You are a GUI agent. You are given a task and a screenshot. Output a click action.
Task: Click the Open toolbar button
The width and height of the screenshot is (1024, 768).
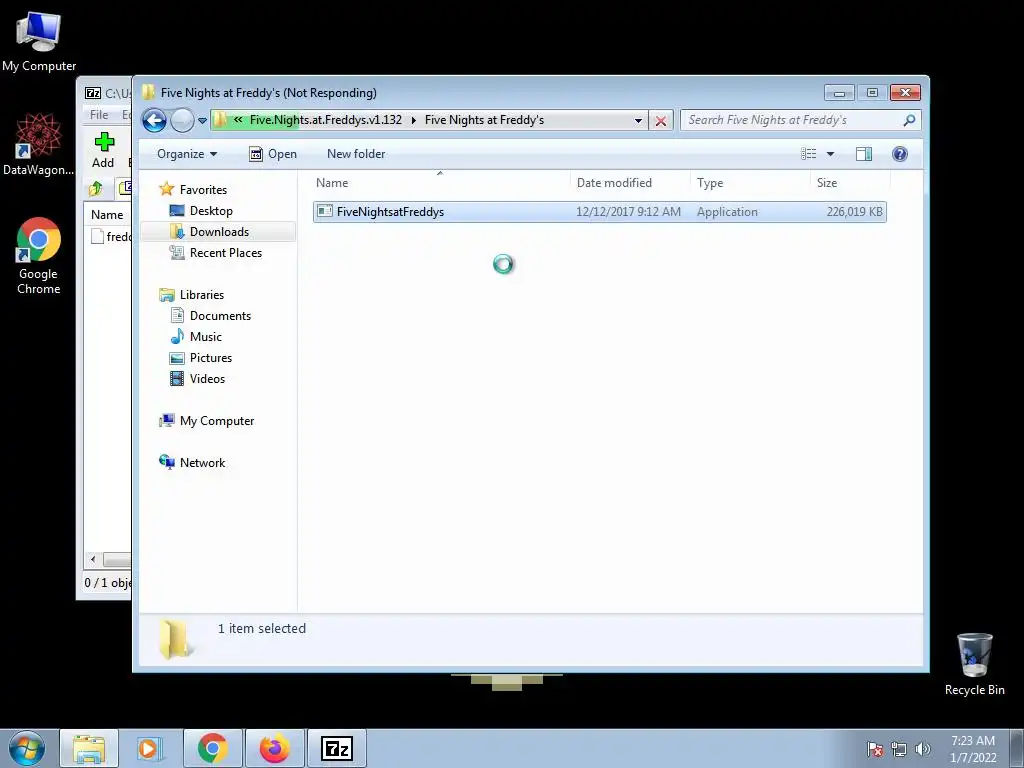coord(273,154)
